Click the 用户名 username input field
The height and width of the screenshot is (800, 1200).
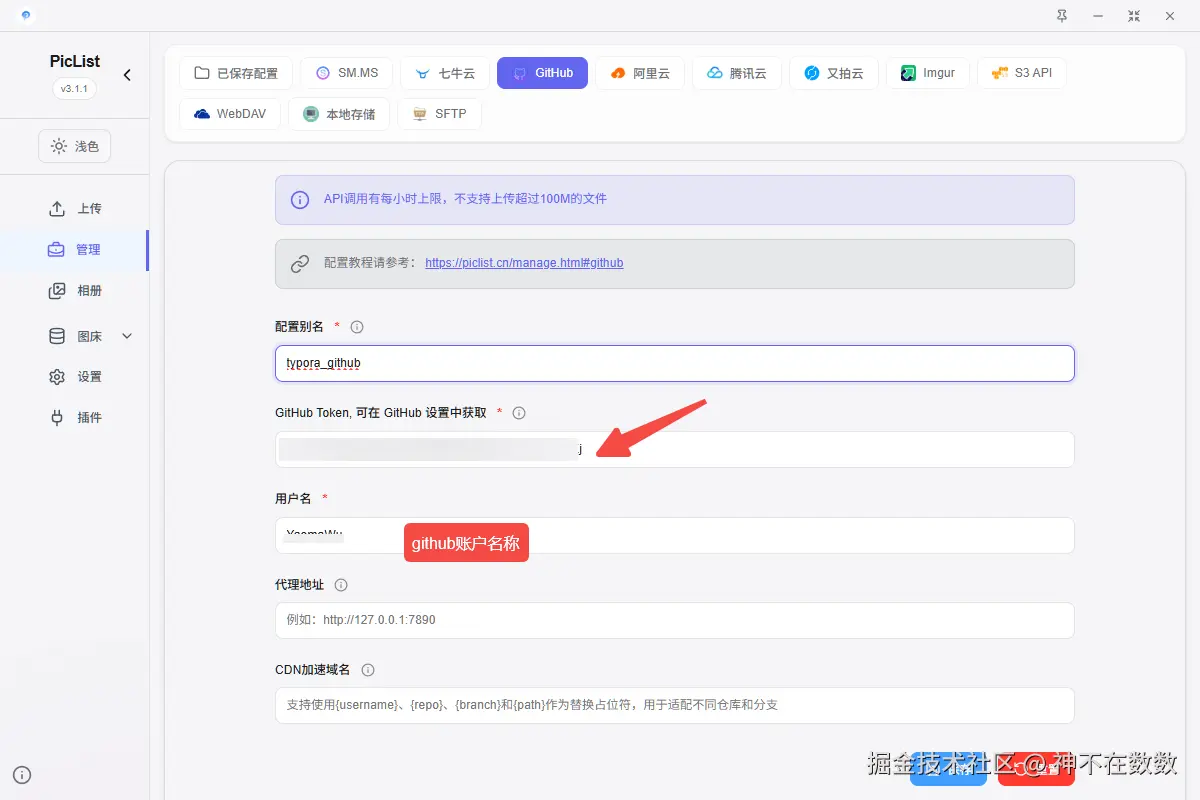point(675,535)
